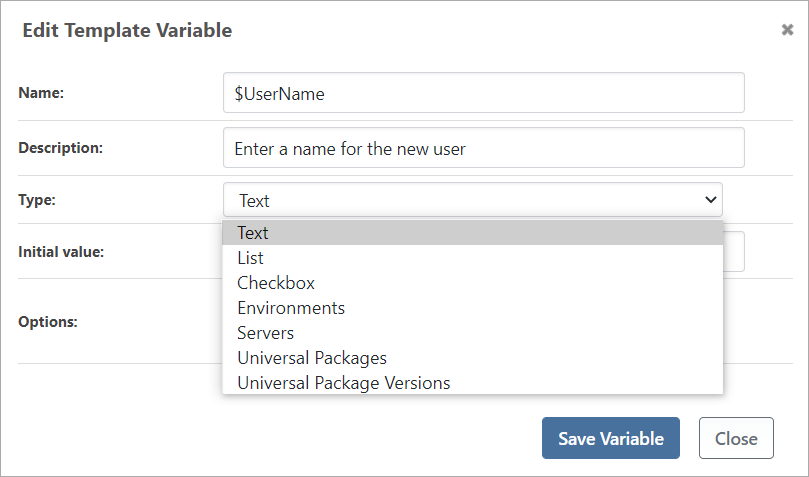Screen dimensions: 809x477
Task: Click the Type: field label
Action: [x=37, y=200]
